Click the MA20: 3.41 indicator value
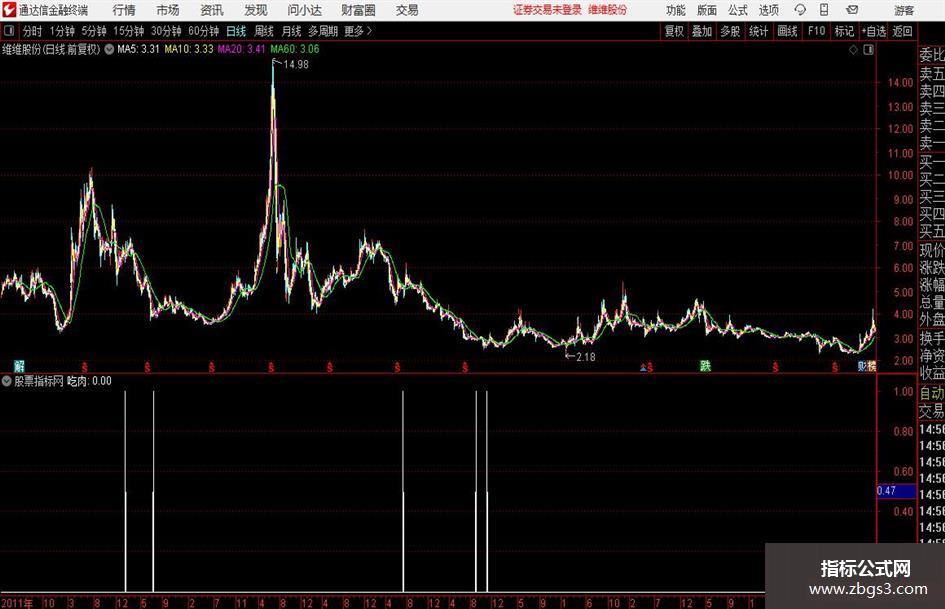This screenshot has width=945, height=609. click(241, 49)
